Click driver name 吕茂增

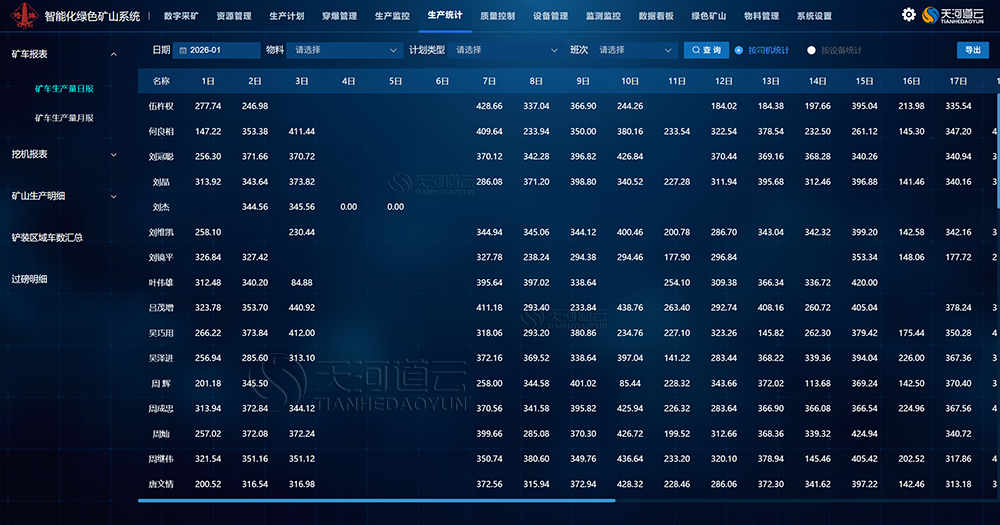click(x=161, y=308)
